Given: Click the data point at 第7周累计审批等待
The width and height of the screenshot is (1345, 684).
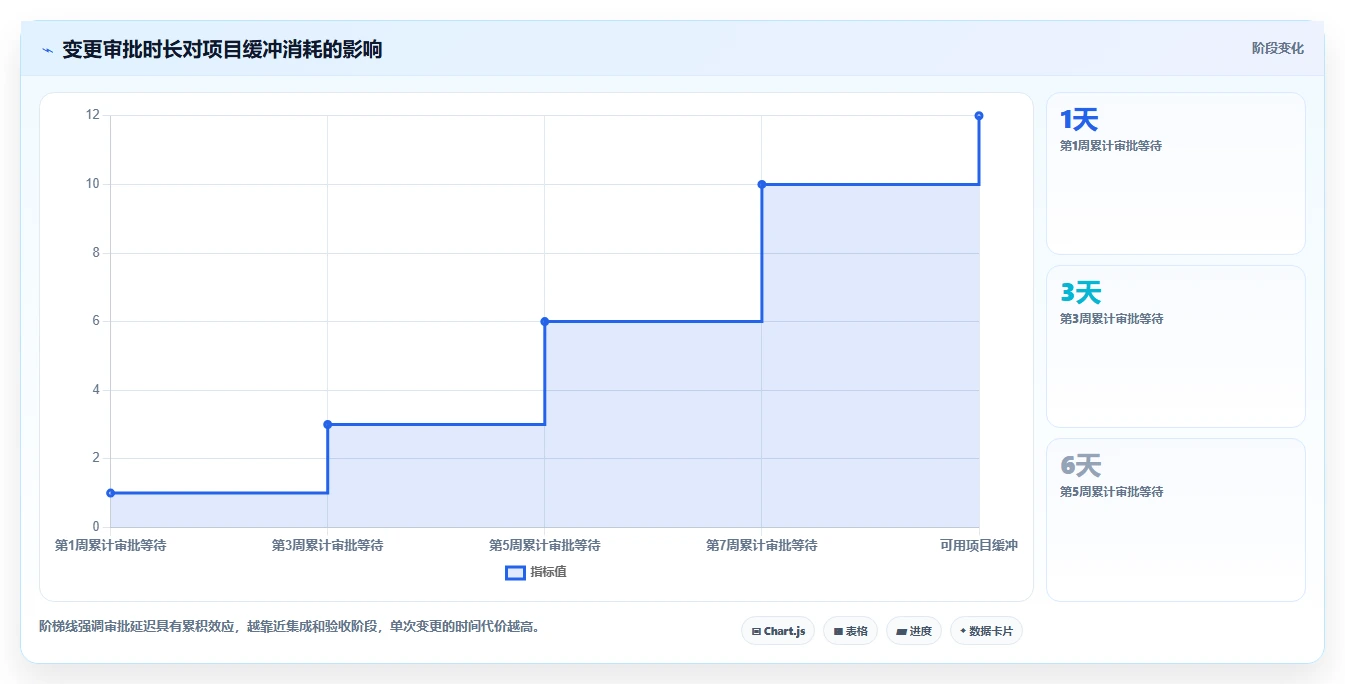Looking at the screenshot, I should [x=762, y=184].
